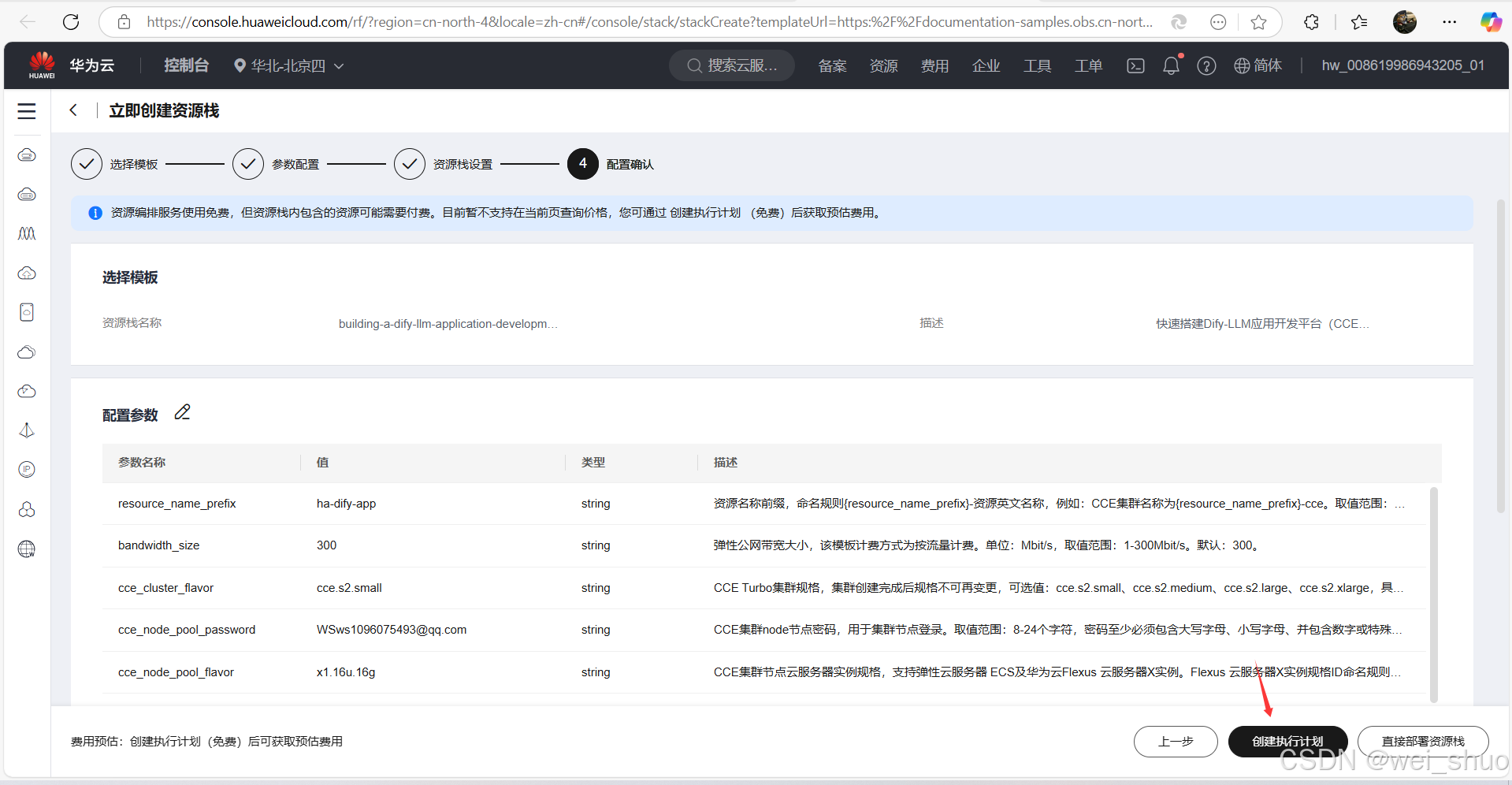Viewport: 1512px width, 785px height.
Task: Open account menu hw_008619986943205_01
Action: click(x=1402, y=65)
